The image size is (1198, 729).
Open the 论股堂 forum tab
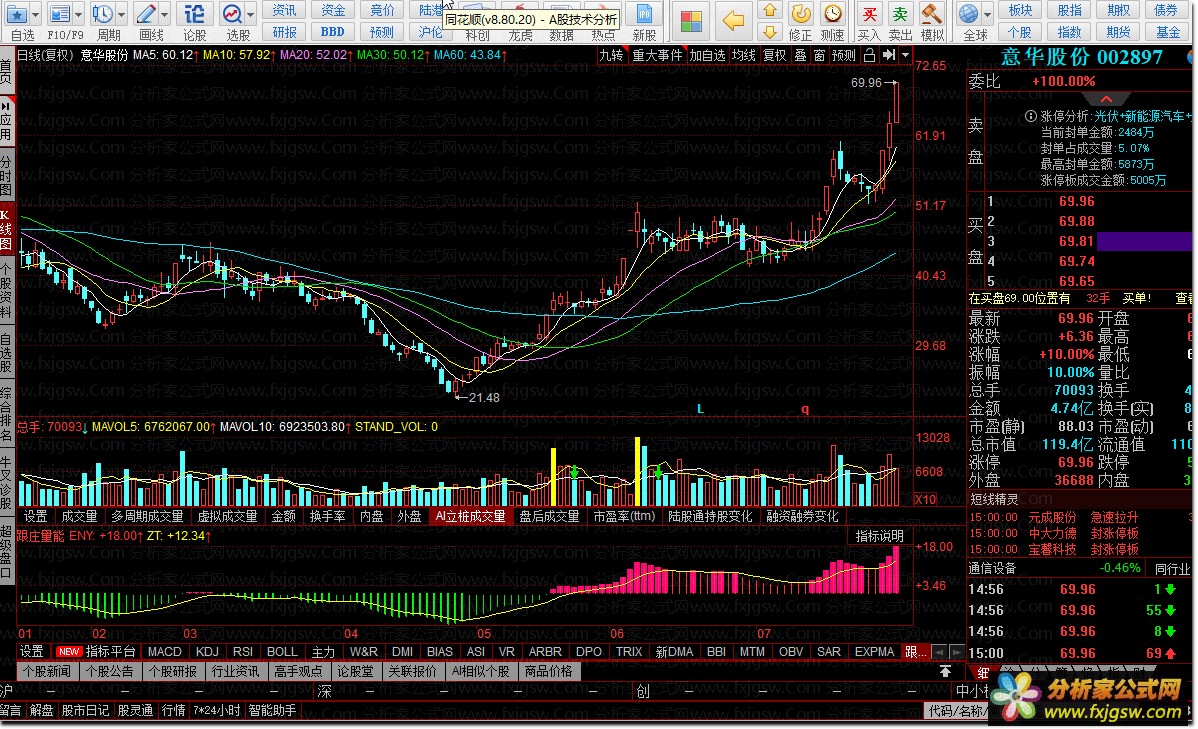tap(355, 672)
